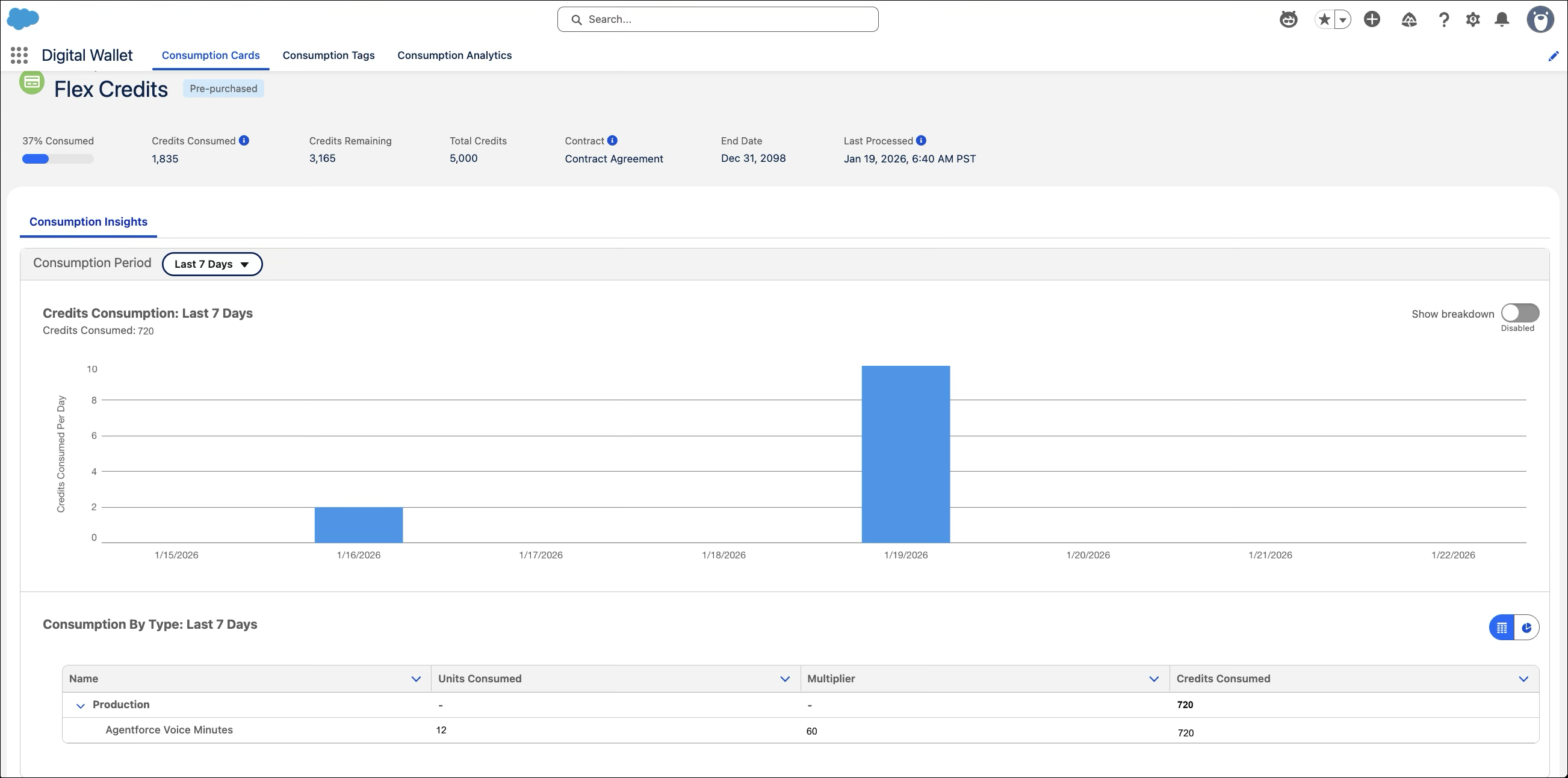Click the Total Credits value 5,000
This screenshot has height=778, width=1568.
click(463, 158)
